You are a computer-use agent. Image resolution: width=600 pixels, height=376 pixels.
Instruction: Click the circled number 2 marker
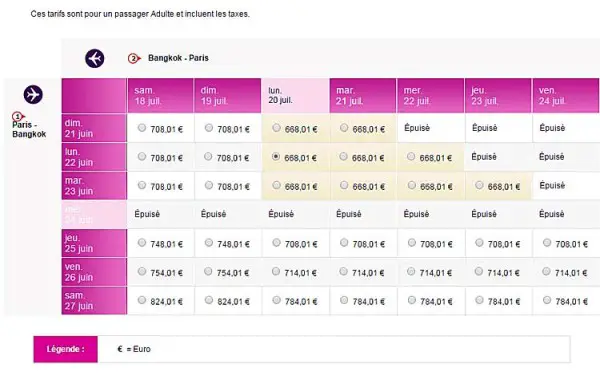pyautogui.click(x=133, y=59)
